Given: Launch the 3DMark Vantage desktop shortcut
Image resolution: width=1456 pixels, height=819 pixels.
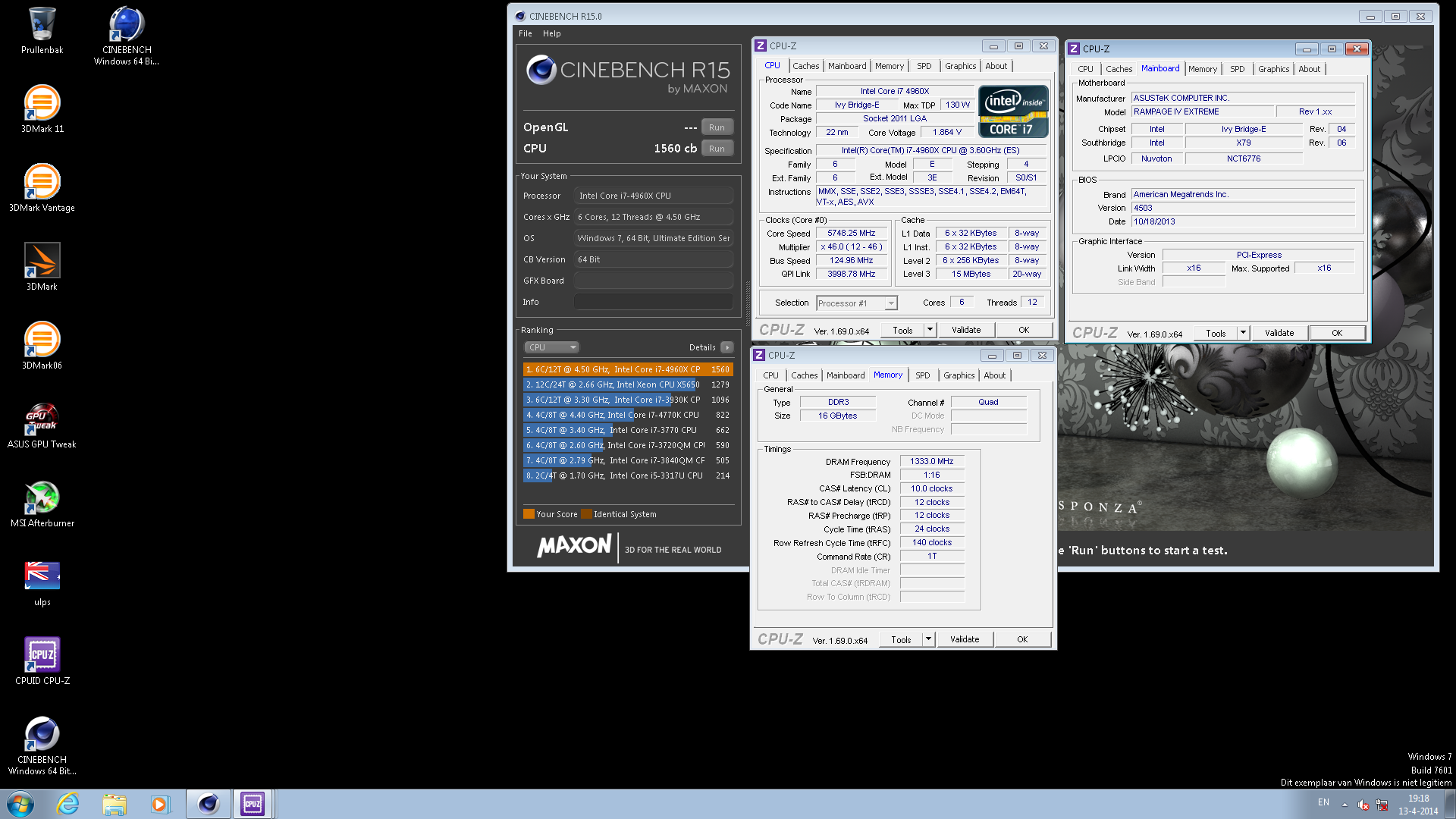Looking at the screenshot, I should tap(42, 188).
